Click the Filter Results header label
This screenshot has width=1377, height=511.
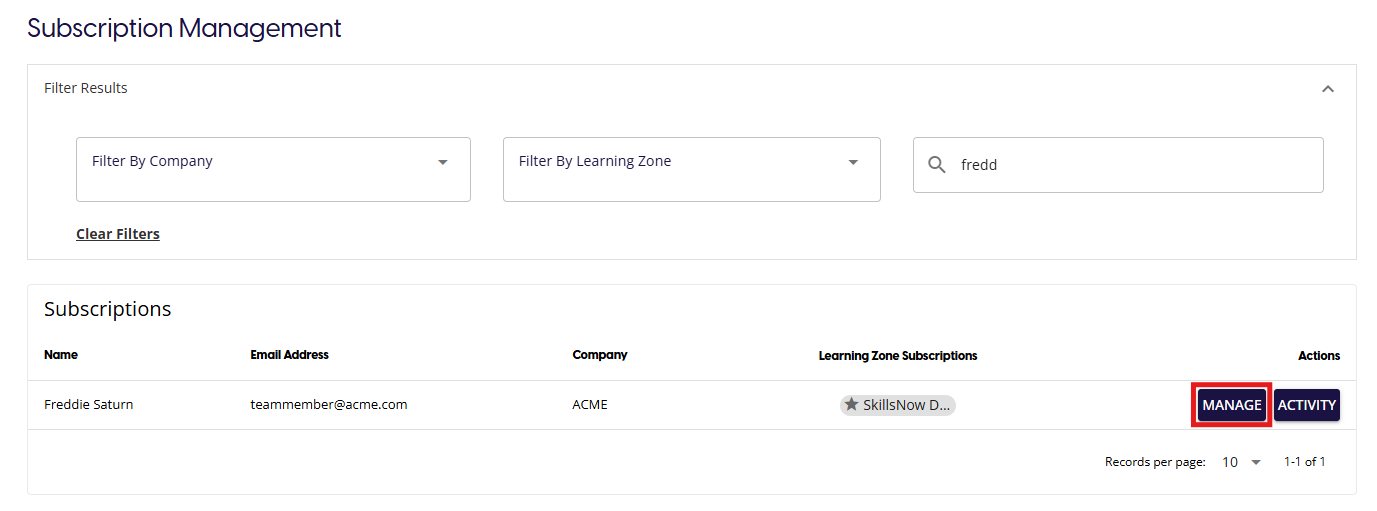tap(86, 88)
